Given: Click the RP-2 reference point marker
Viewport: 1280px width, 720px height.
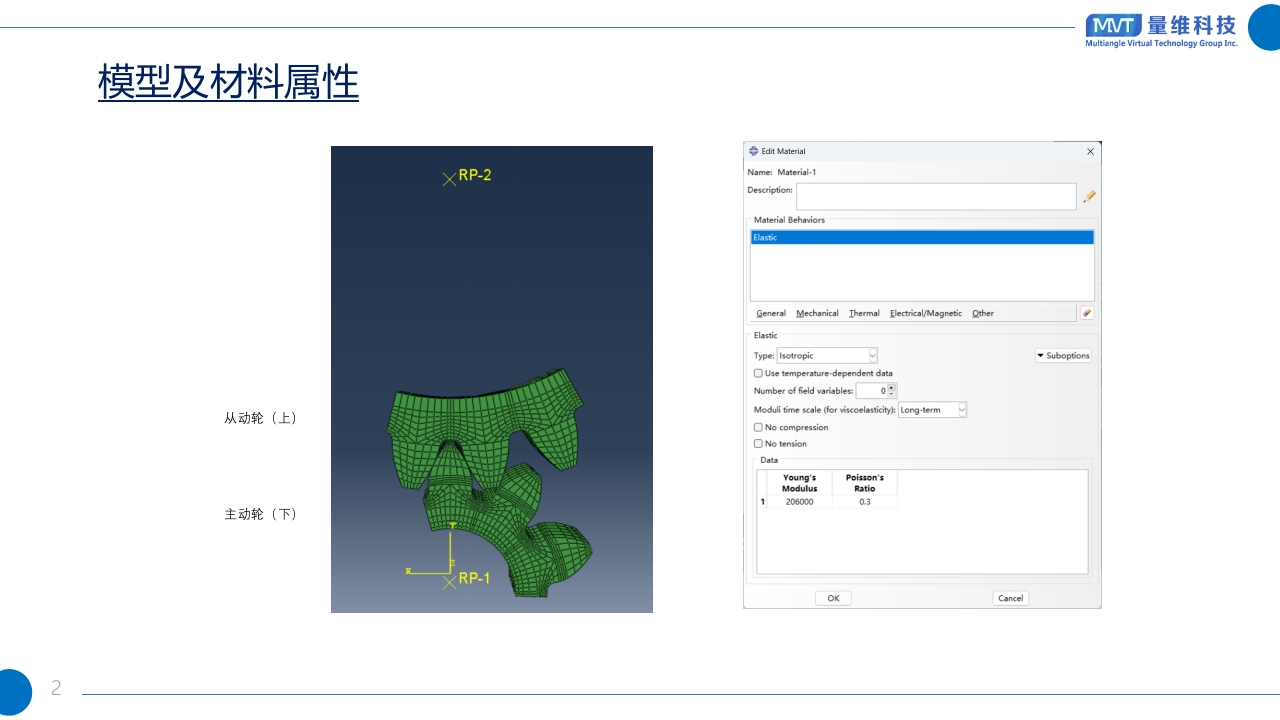Looking at the screenshot, I should pos(449,179).
